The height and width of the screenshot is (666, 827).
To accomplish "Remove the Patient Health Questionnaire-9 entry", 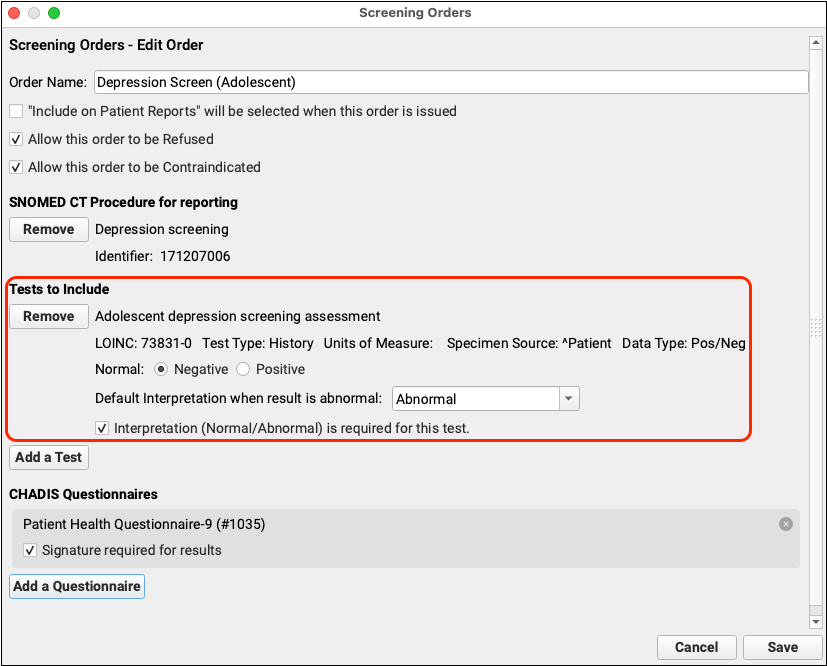I will 786,524.
